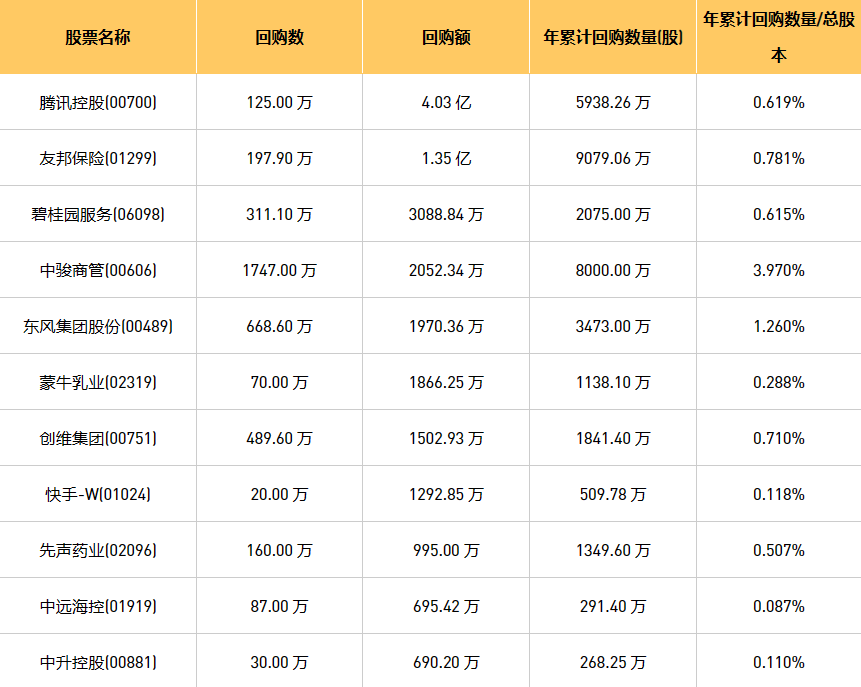Click the 4.03 亿 buyback amount cell
The height and width of the screenshot is (687, 861).
[x=446, y=102]
